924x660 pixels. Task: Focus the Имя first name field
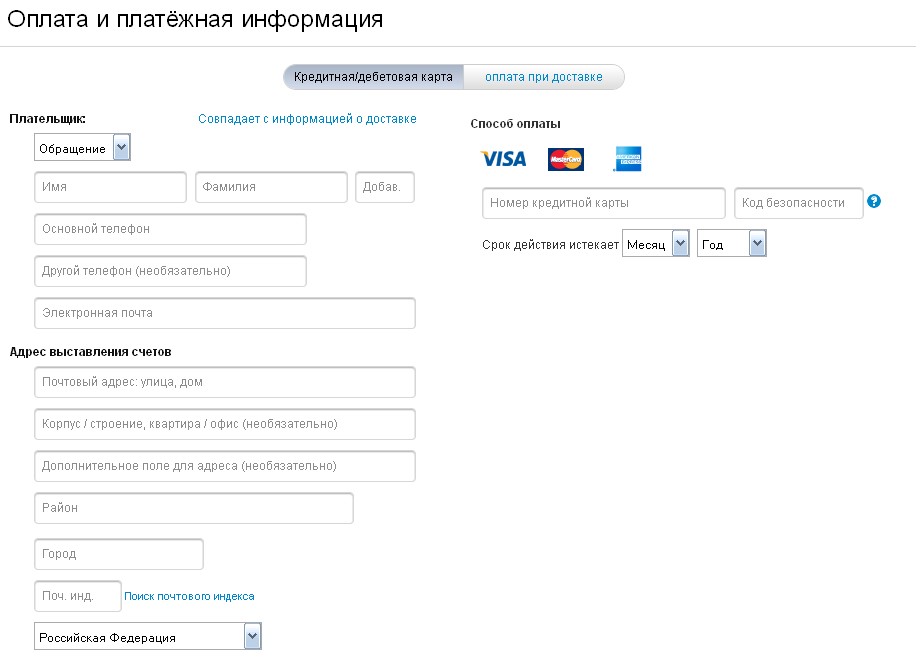tap(110, 187)
